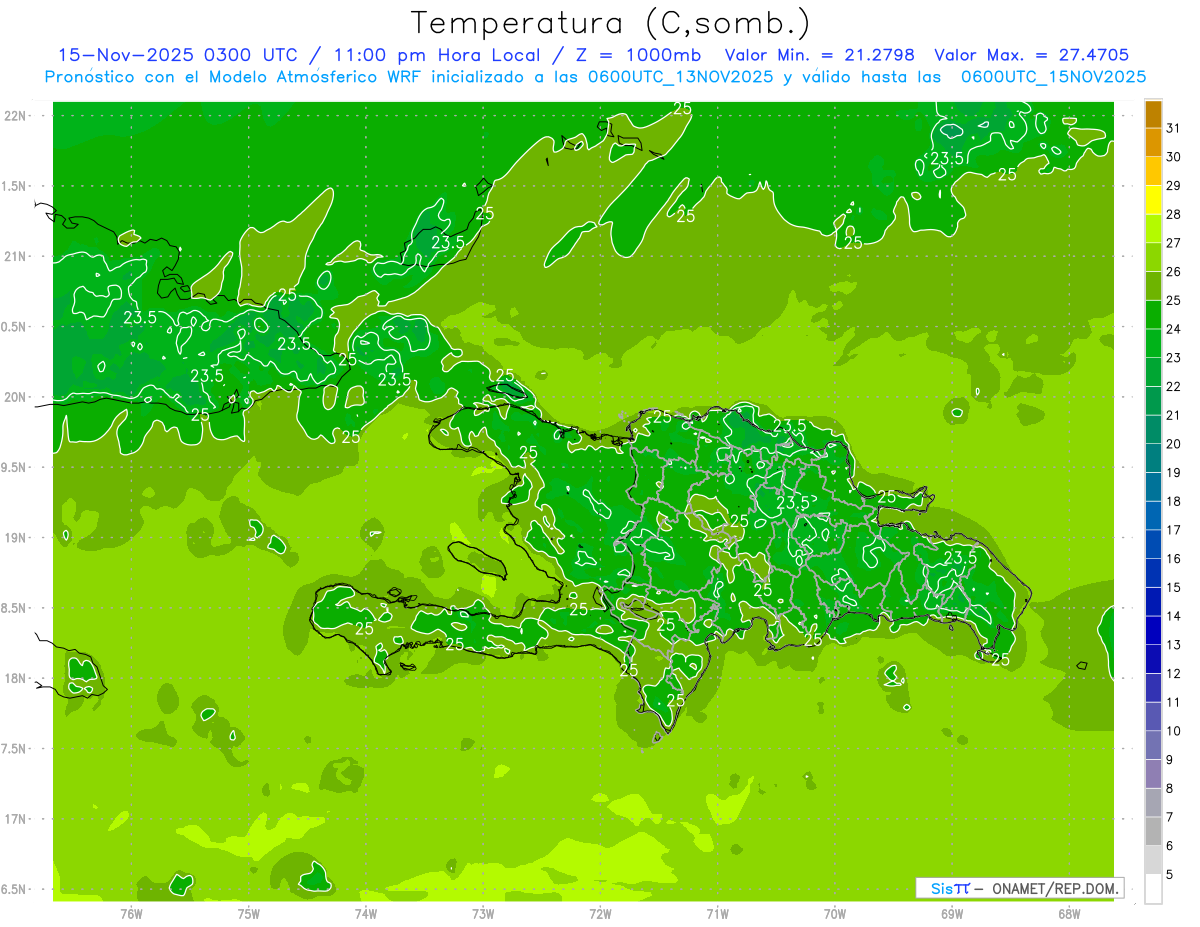Click the '70W' longitude axis label
The width and height of the screenshot is (1200, 927).
pyautogui.click(x=835, y=913)
